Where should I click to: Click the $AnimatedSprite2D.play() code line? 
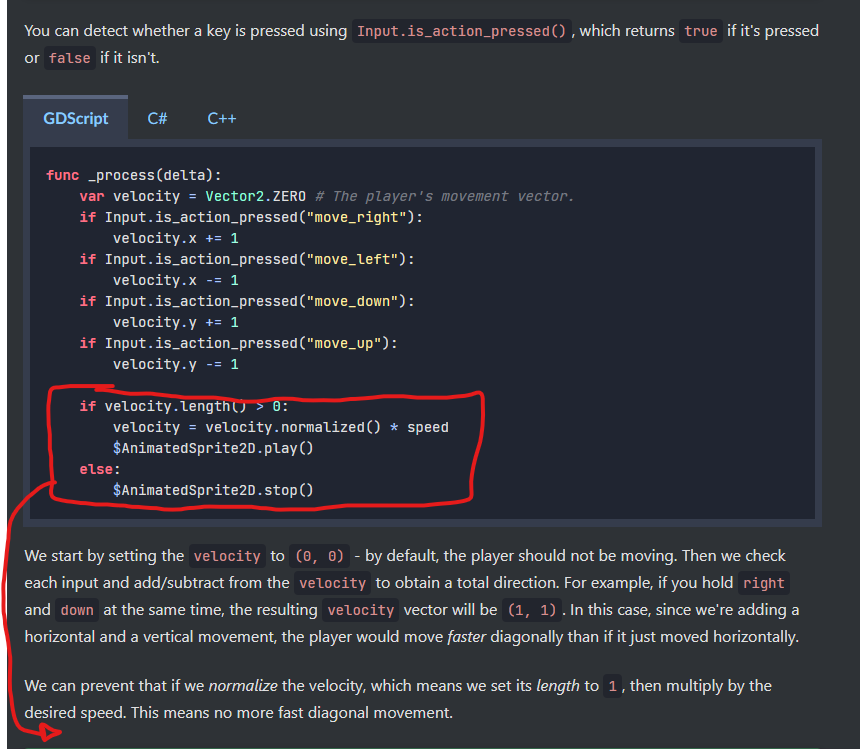[213, 447]
